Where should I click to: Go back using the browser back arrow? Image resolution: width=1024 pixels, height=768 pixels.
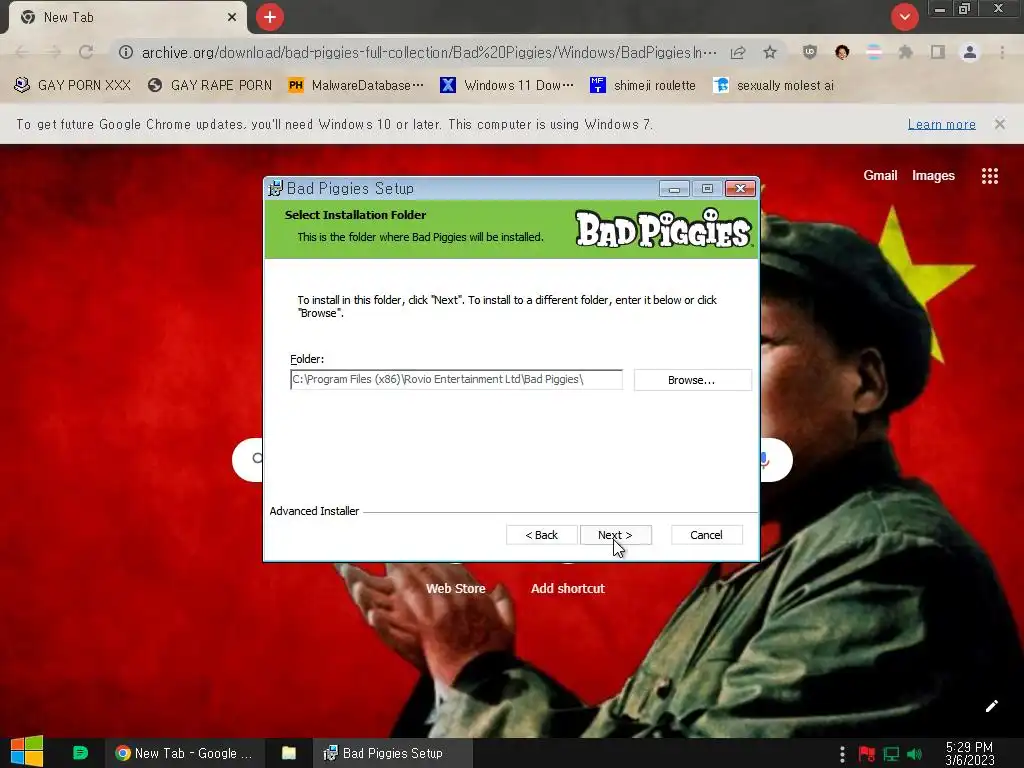pos(22,52)
